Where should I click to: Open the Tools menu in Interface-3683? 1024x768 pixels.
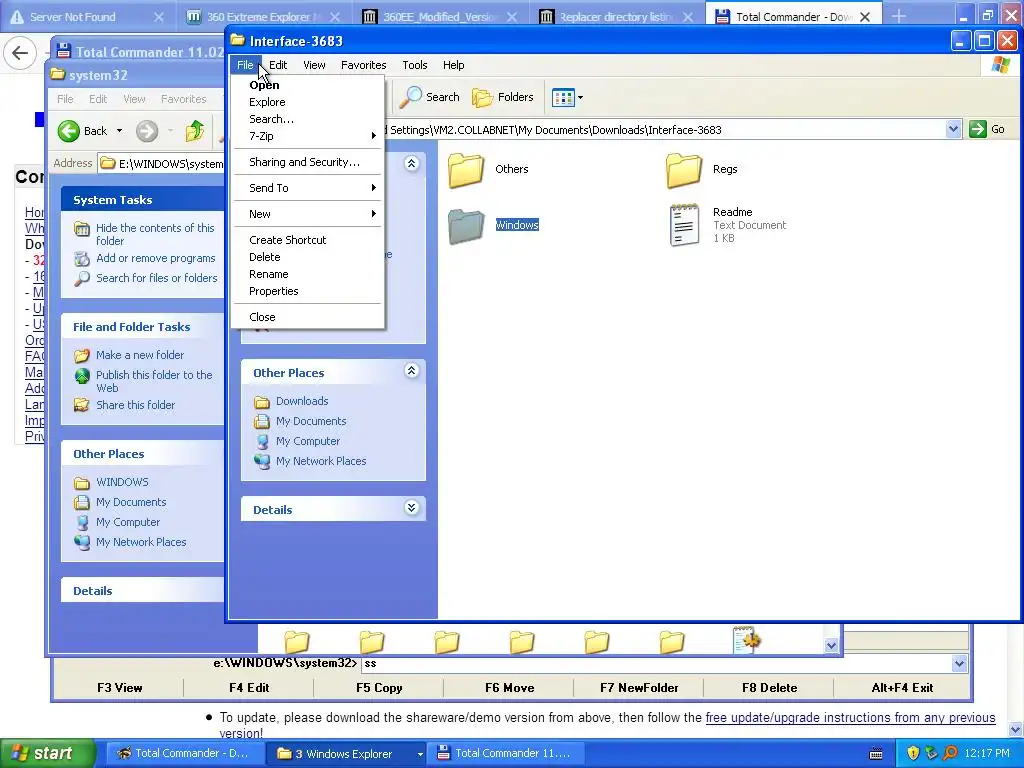point(415,65)
